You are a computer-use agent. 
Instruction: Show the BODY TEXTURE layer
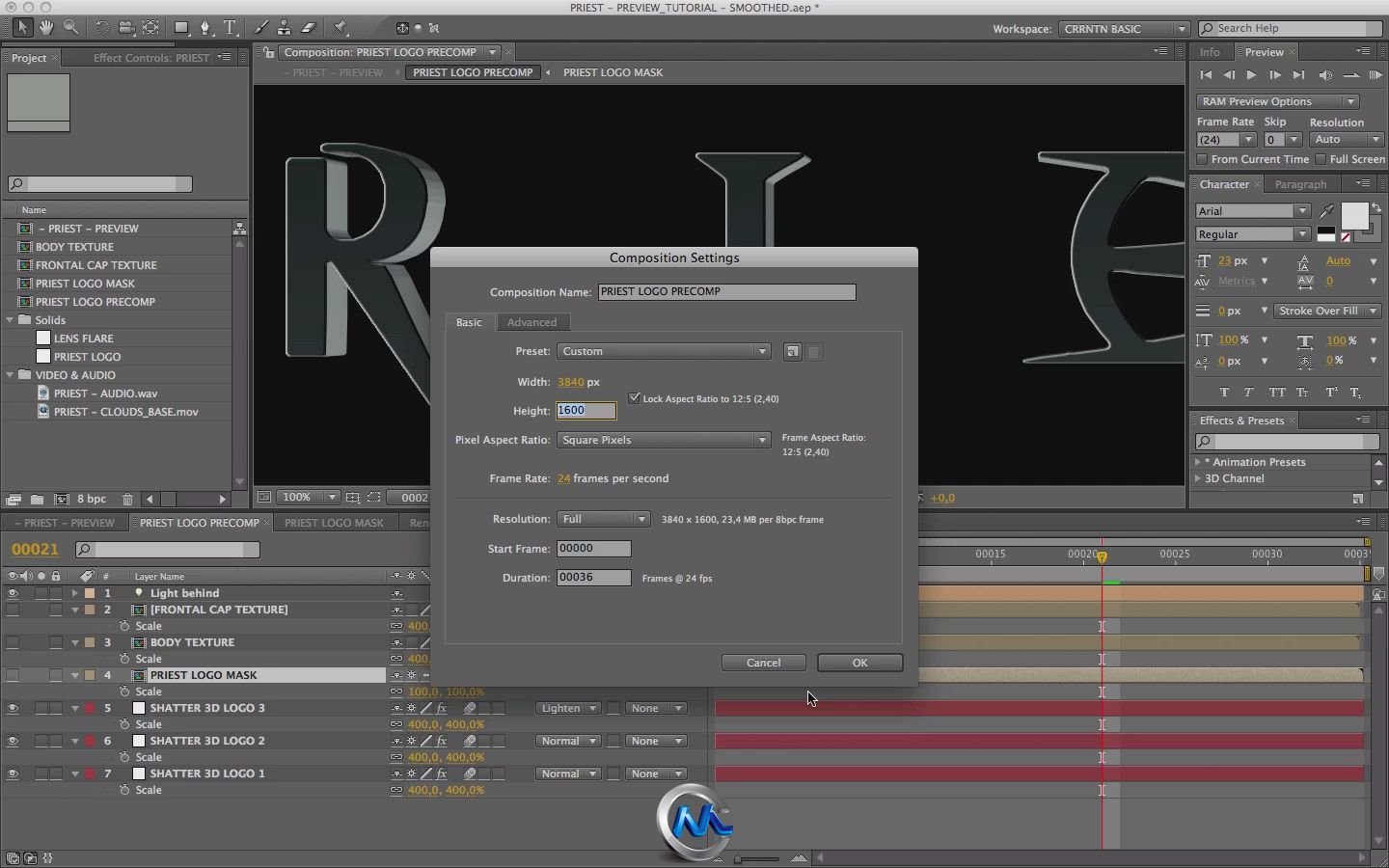13,642
